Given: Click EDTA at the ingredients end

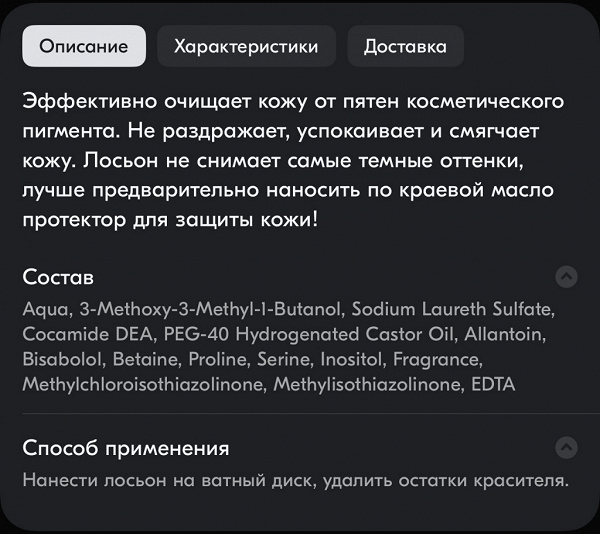Looking at the screenshot, I should point(493,384).
